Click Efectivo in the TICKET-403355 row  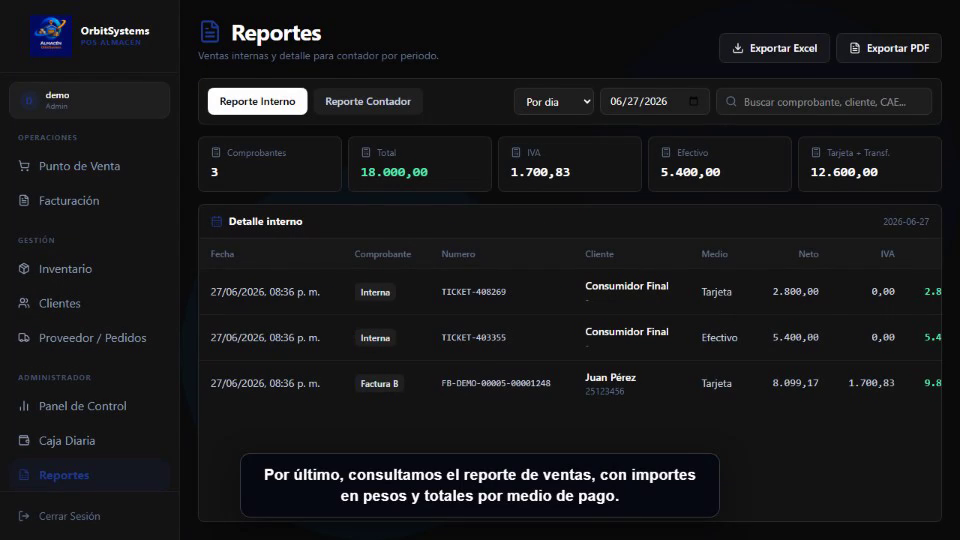(719, 337)
